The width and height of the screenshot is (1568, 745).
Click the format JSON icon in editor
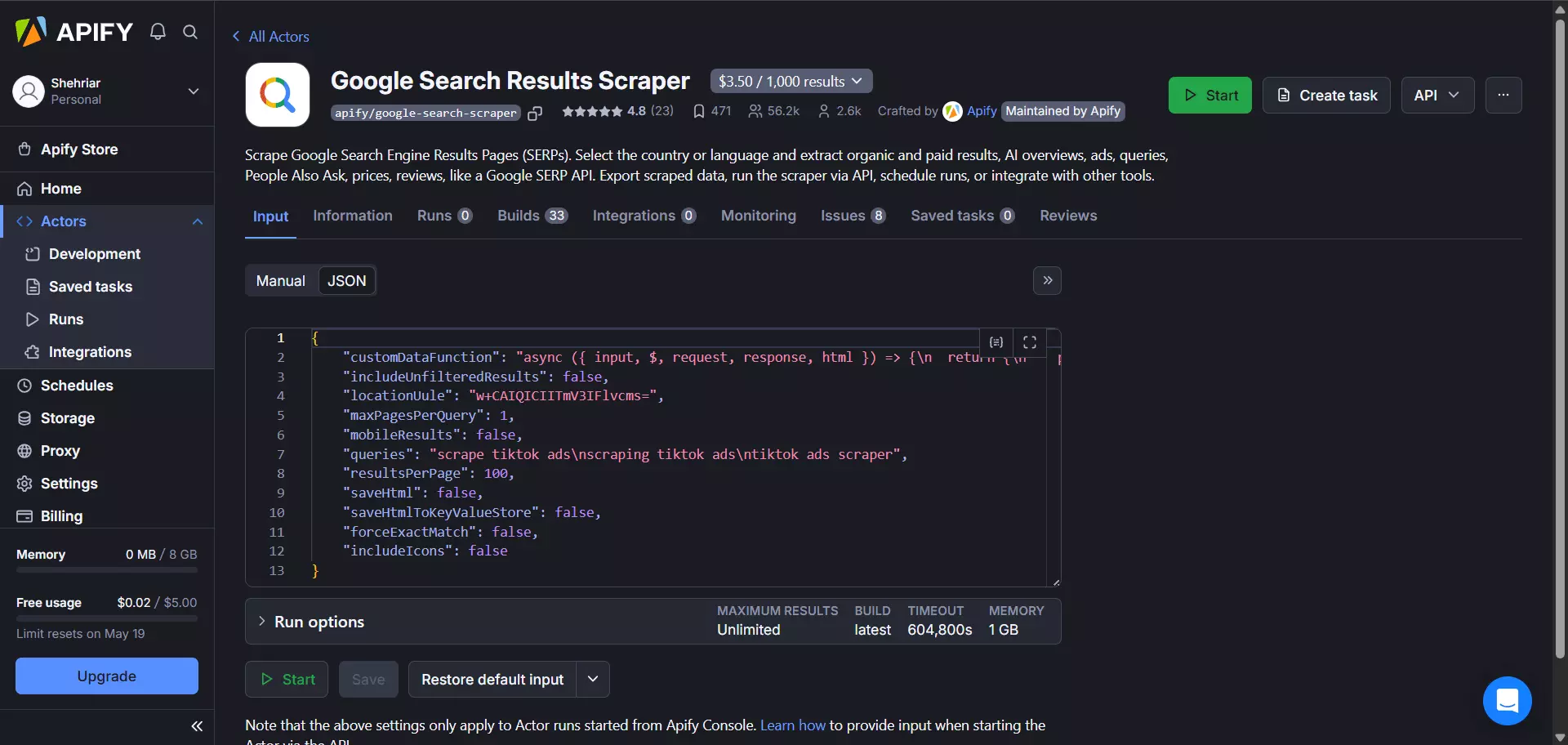pyautogui.click(x=996, y=342)
